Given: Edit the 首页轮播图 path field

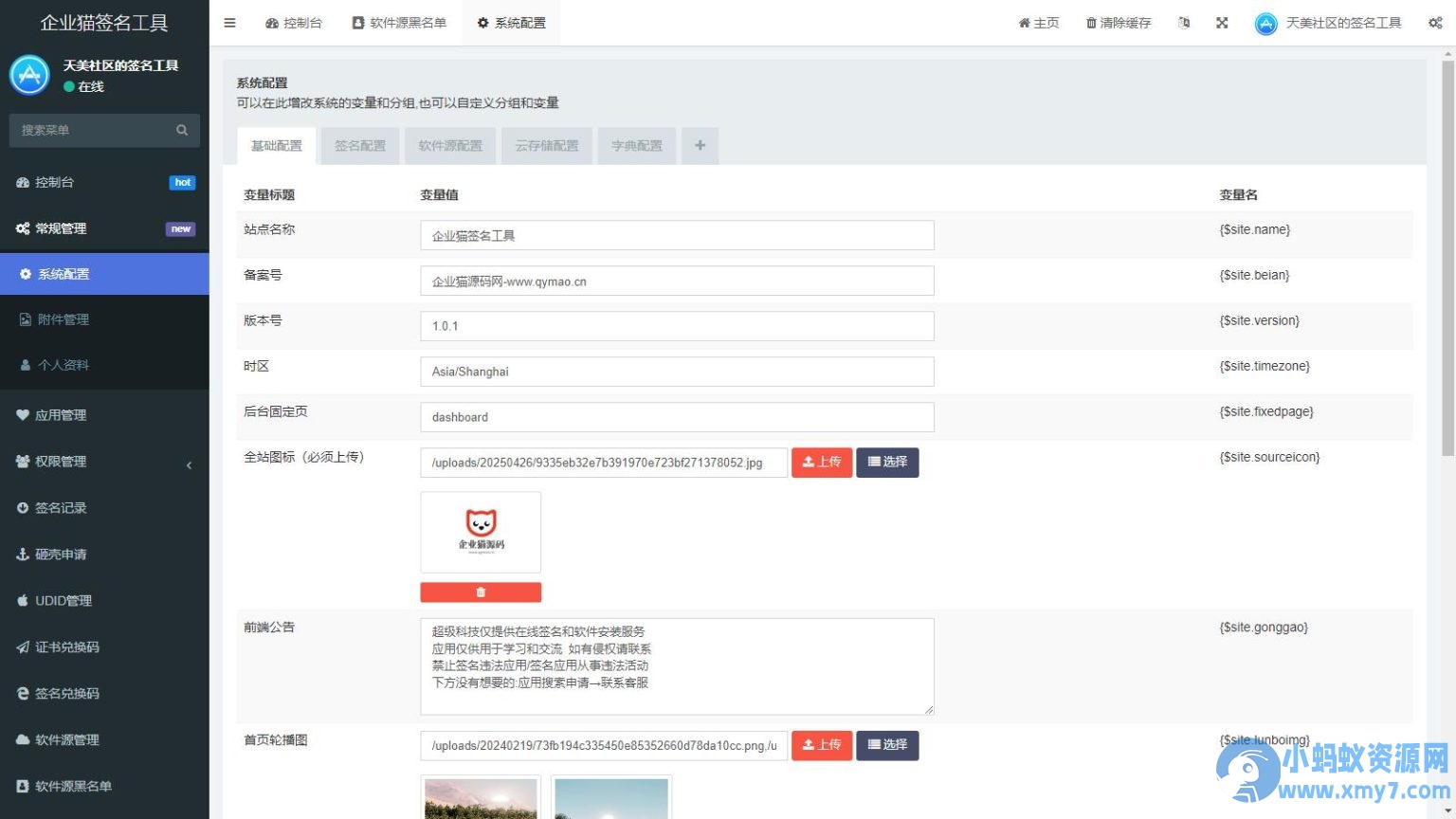Looking at the screenshot, I should (x=604, y=746).
